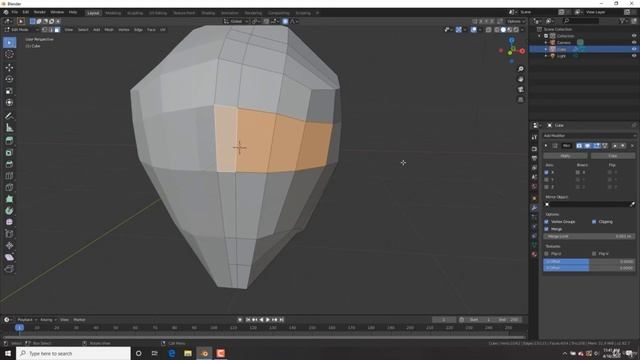Activate the Inset Faces tool
Image resolution: width=640 pixels, height=360 pixels.
tap(9, 153)
